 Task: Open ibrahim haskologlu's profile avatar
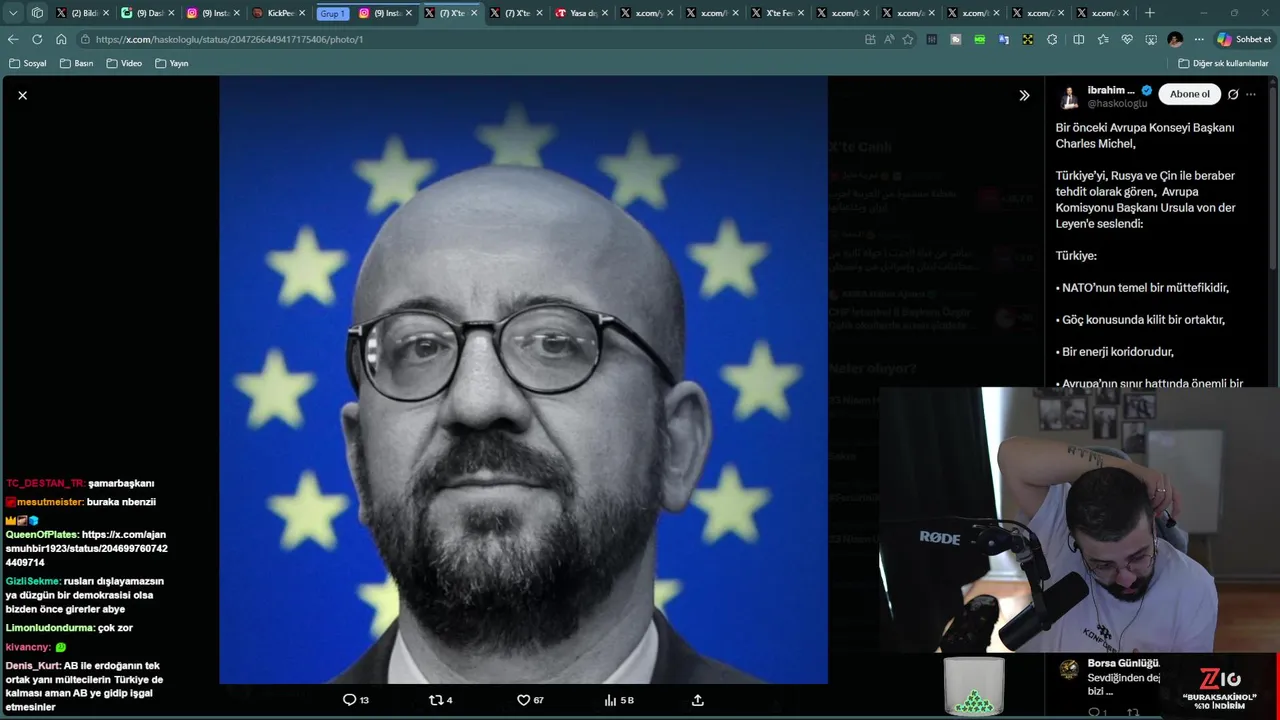pyautogui.click(x=1069, y=97)
